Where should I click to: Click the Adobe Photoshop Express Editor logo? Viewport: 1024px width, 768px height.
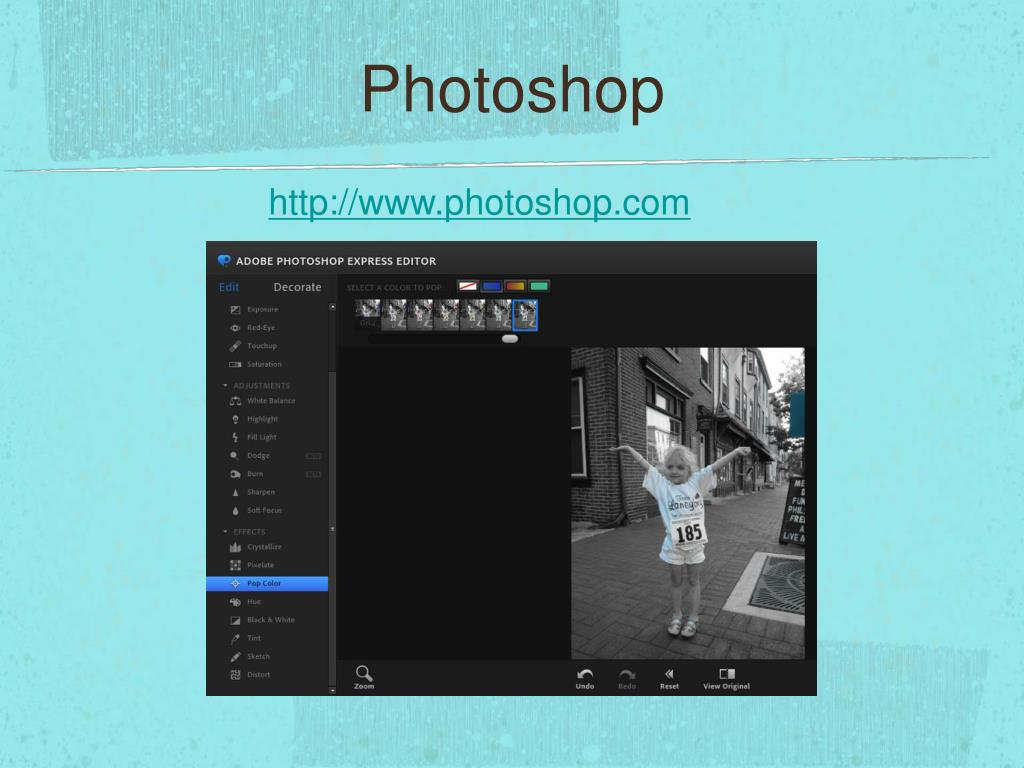pyautogui.click(x=224, y=261)
